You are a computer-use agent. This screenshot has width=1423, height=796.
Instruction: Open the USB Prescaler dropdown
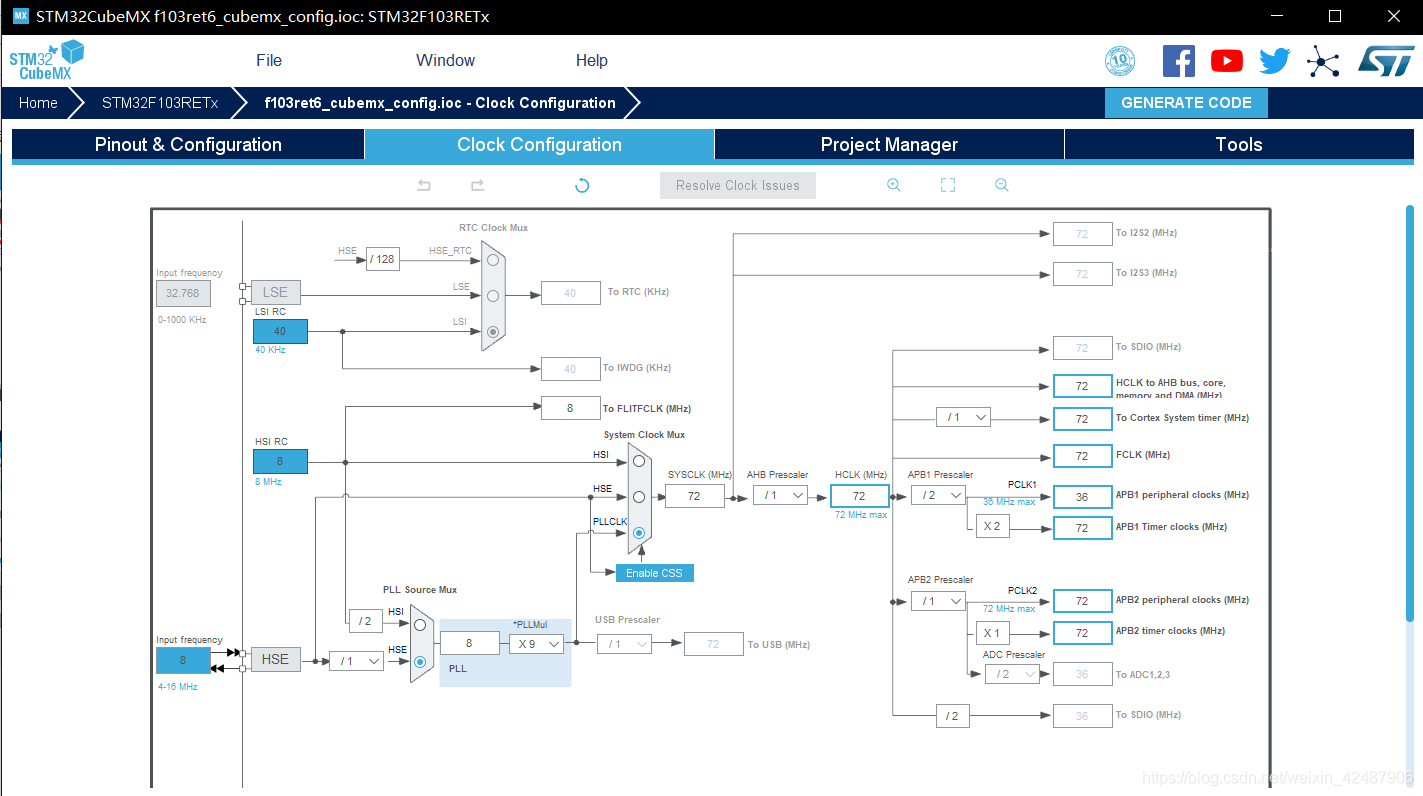pos(624,644)
